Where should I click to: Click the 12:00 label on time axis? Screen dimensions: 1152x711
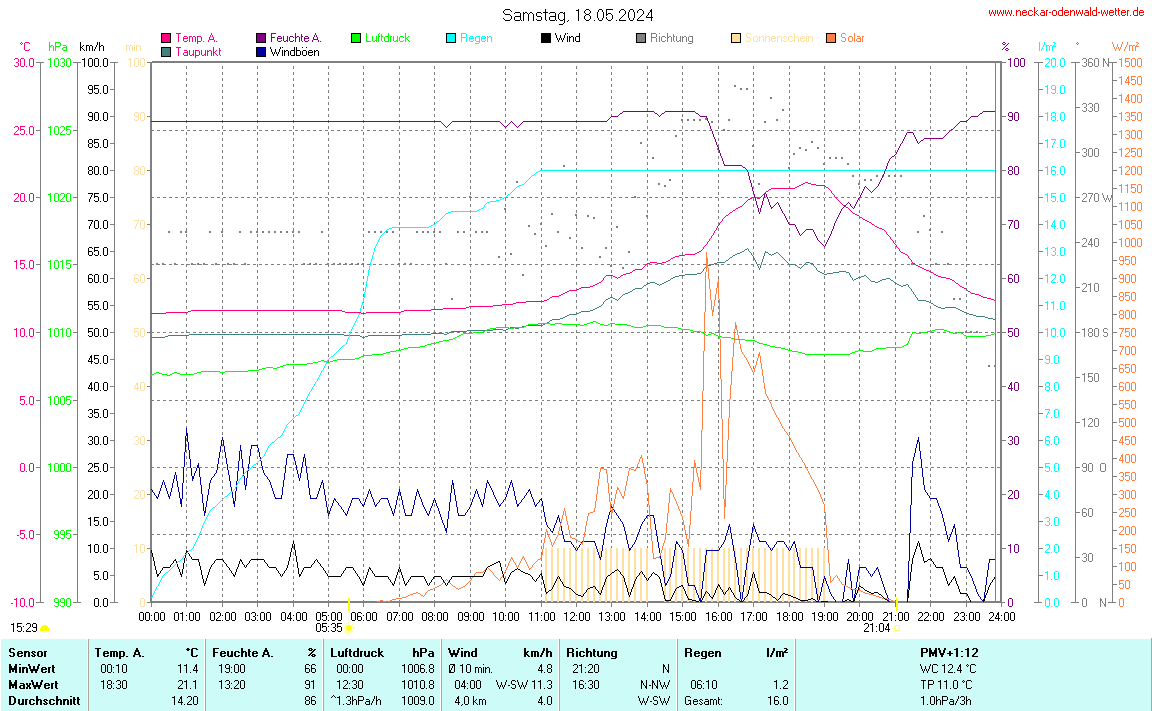pyautogui.click(x=577, y=616)
